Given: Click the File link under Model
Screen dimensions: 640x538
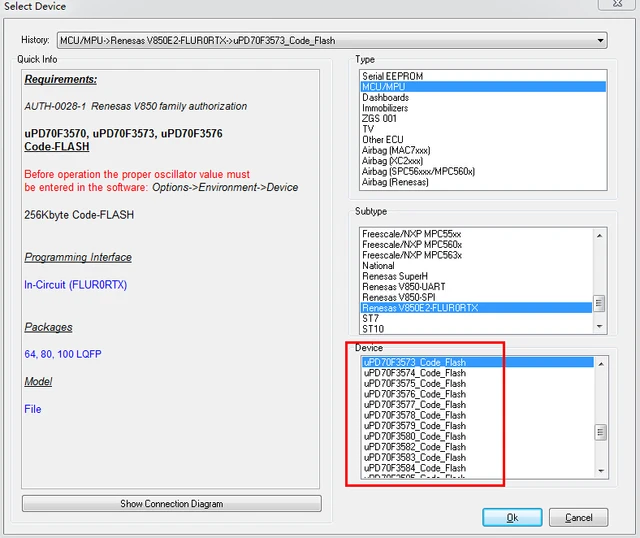Looking at the screenshot, I should coord(33,409).
